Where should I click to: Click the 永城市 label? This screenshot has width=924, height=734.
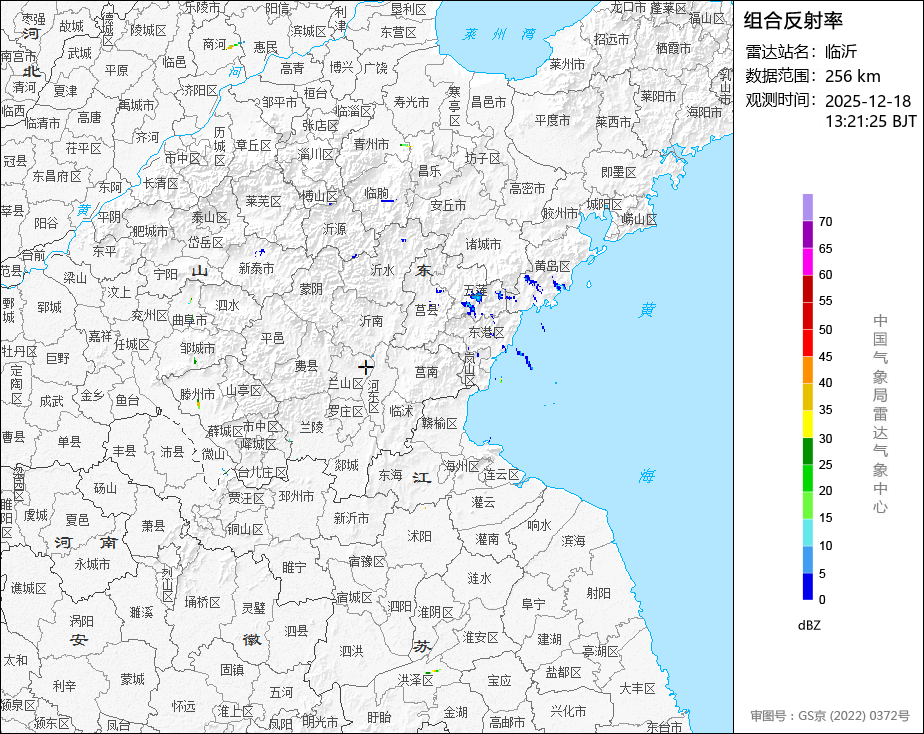pyautogui.click(x=93, y=564)
